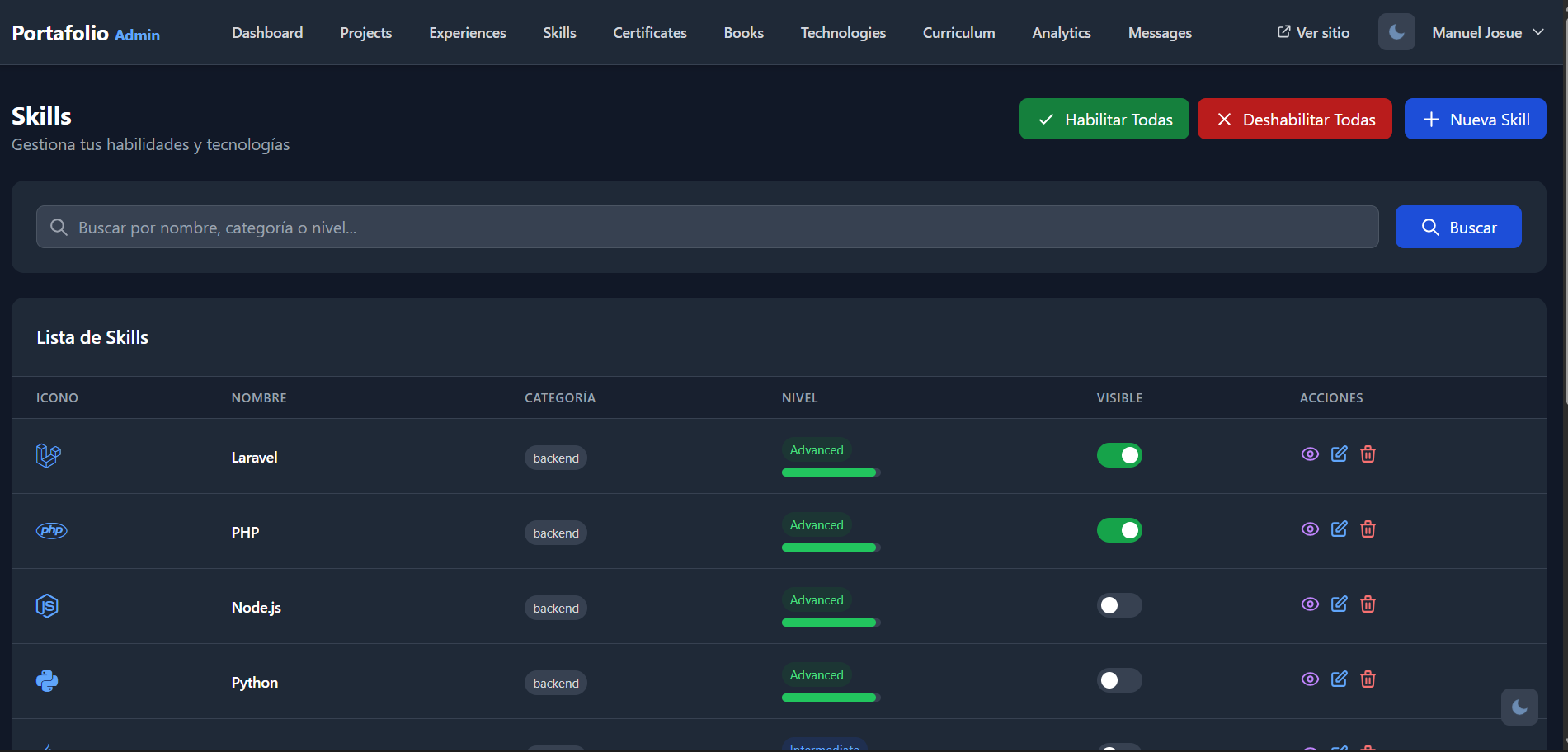Click Python level progress bar
The width and height of the screenshot is (1568, 752).
tap(831, 698)
